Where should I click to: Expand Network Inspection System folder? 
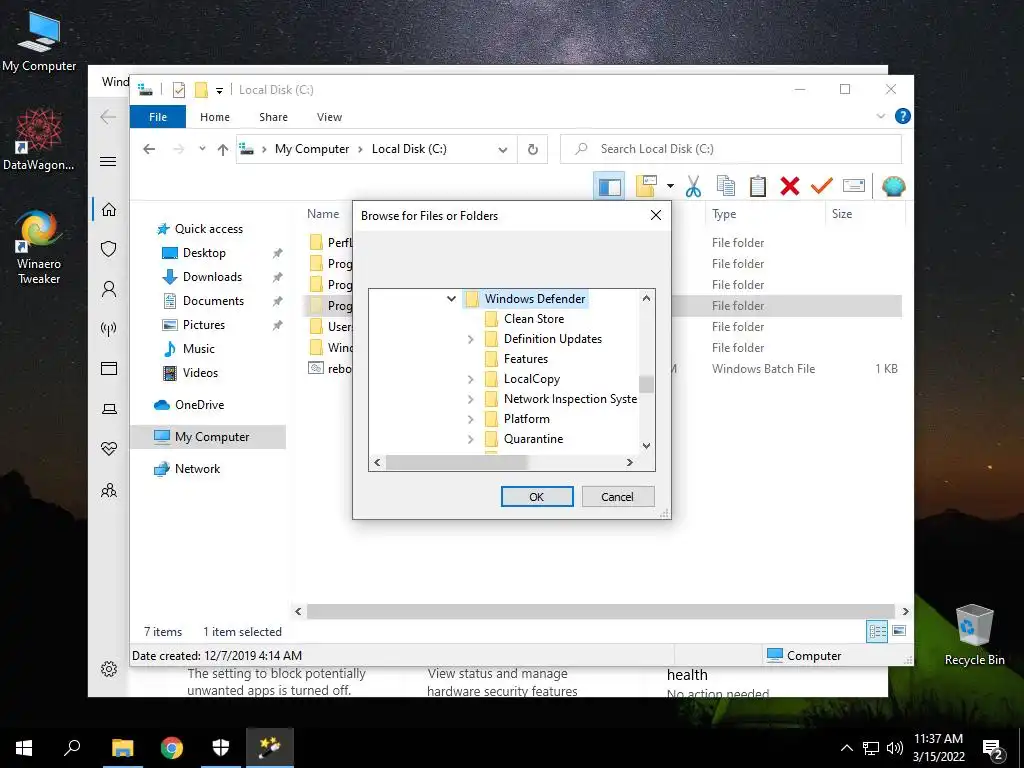click(x=471, y=399)
